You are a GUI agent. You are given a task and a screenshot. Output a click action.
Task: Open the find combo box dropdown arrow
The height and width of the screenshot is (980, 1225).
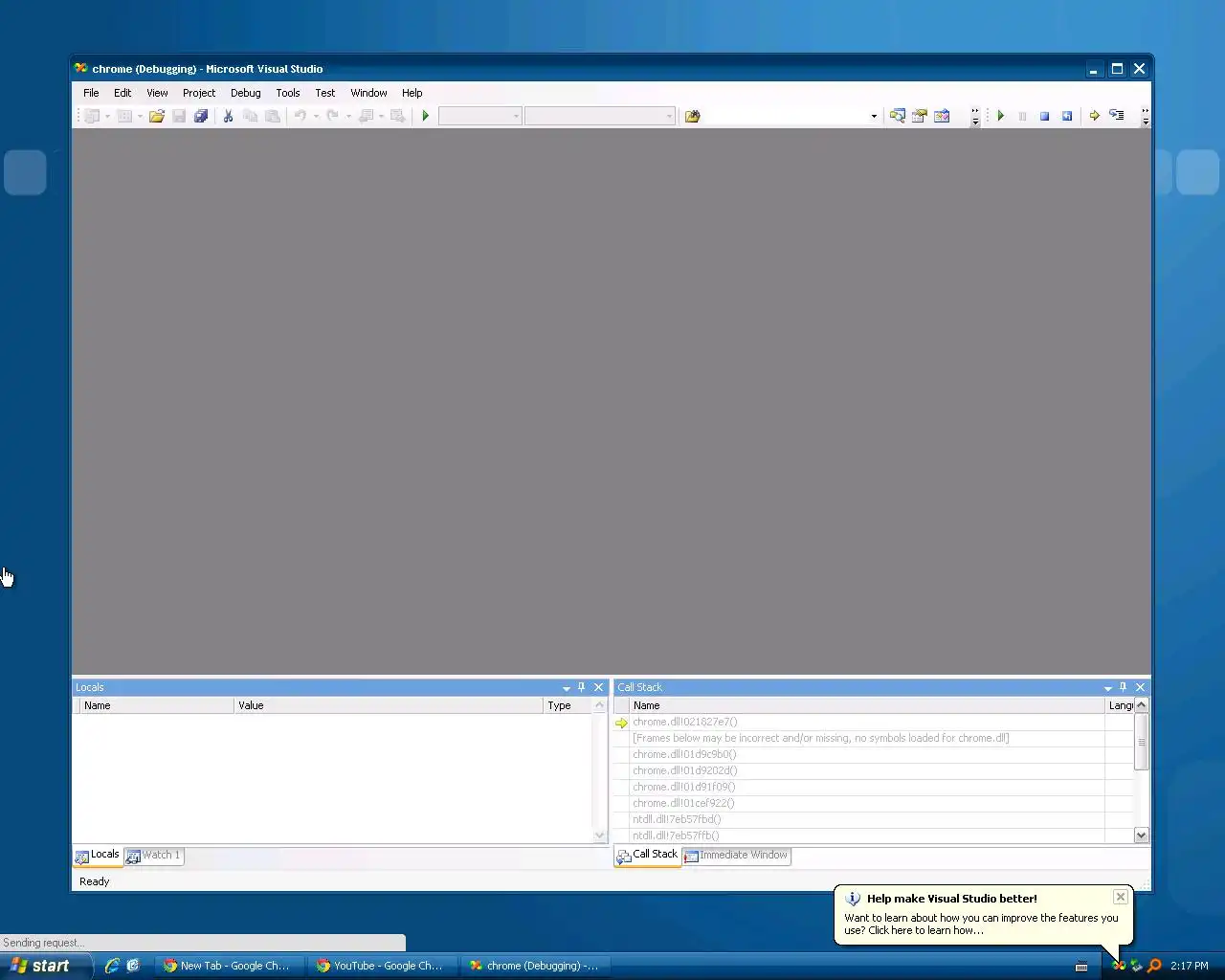click(874, 117)
